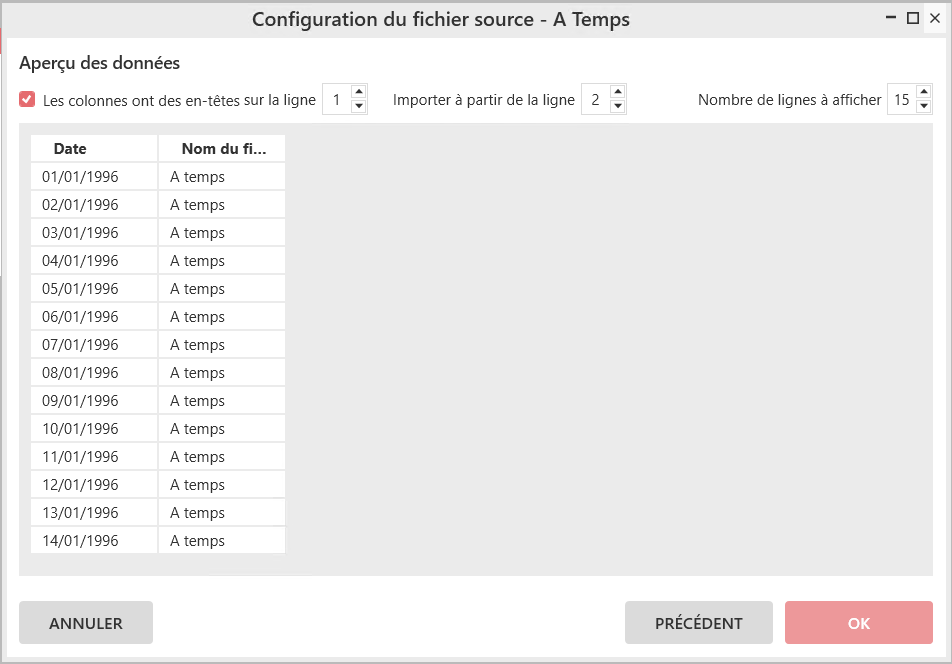The height and width of the screenshot is (664, 952).
Task: Click the lines to display field
Action: (901, 100)
